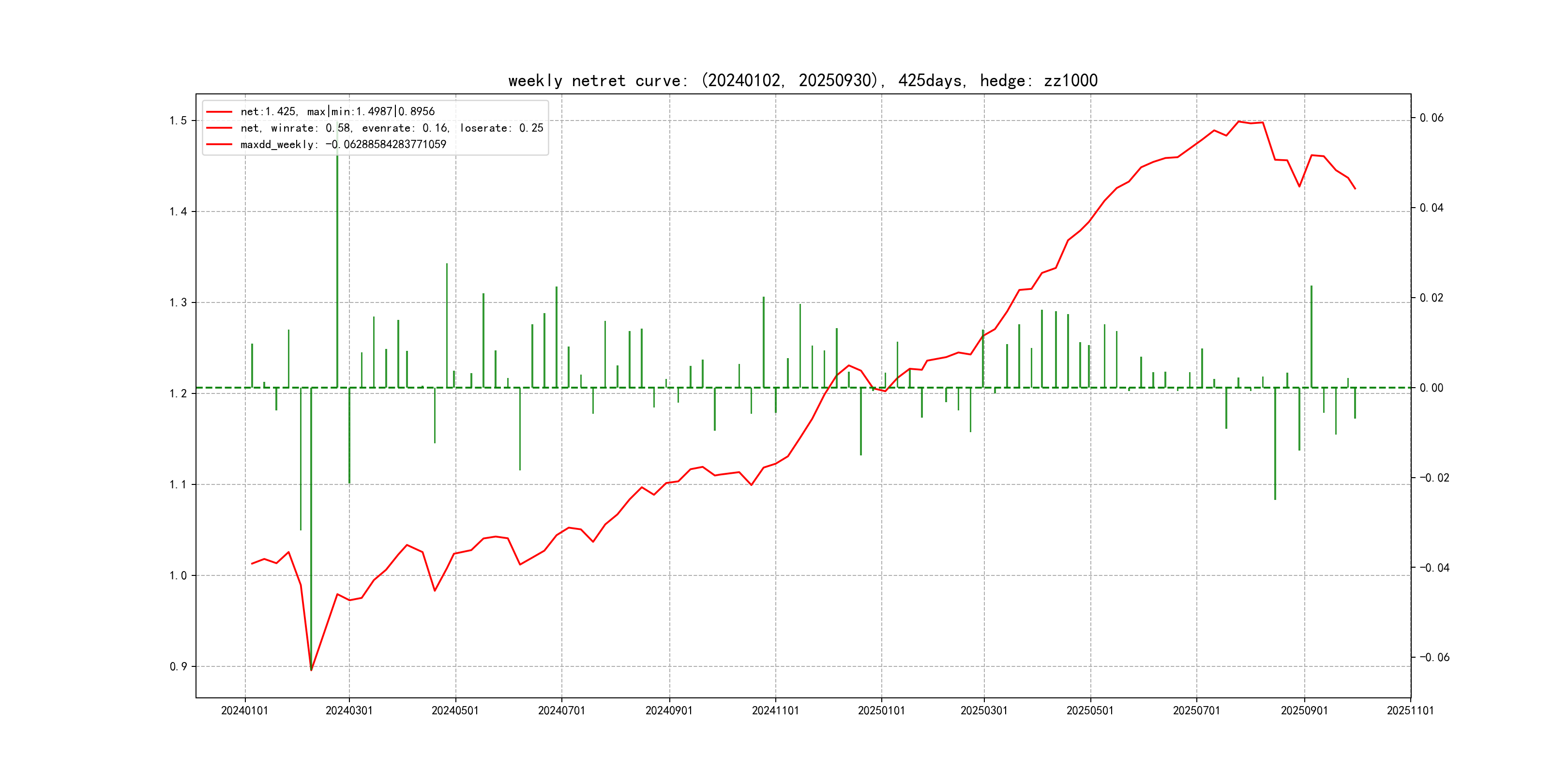Click the 20240301 x-axis date label
The height and width of the screenshot is (784, 1568).
tap(349, 710)
